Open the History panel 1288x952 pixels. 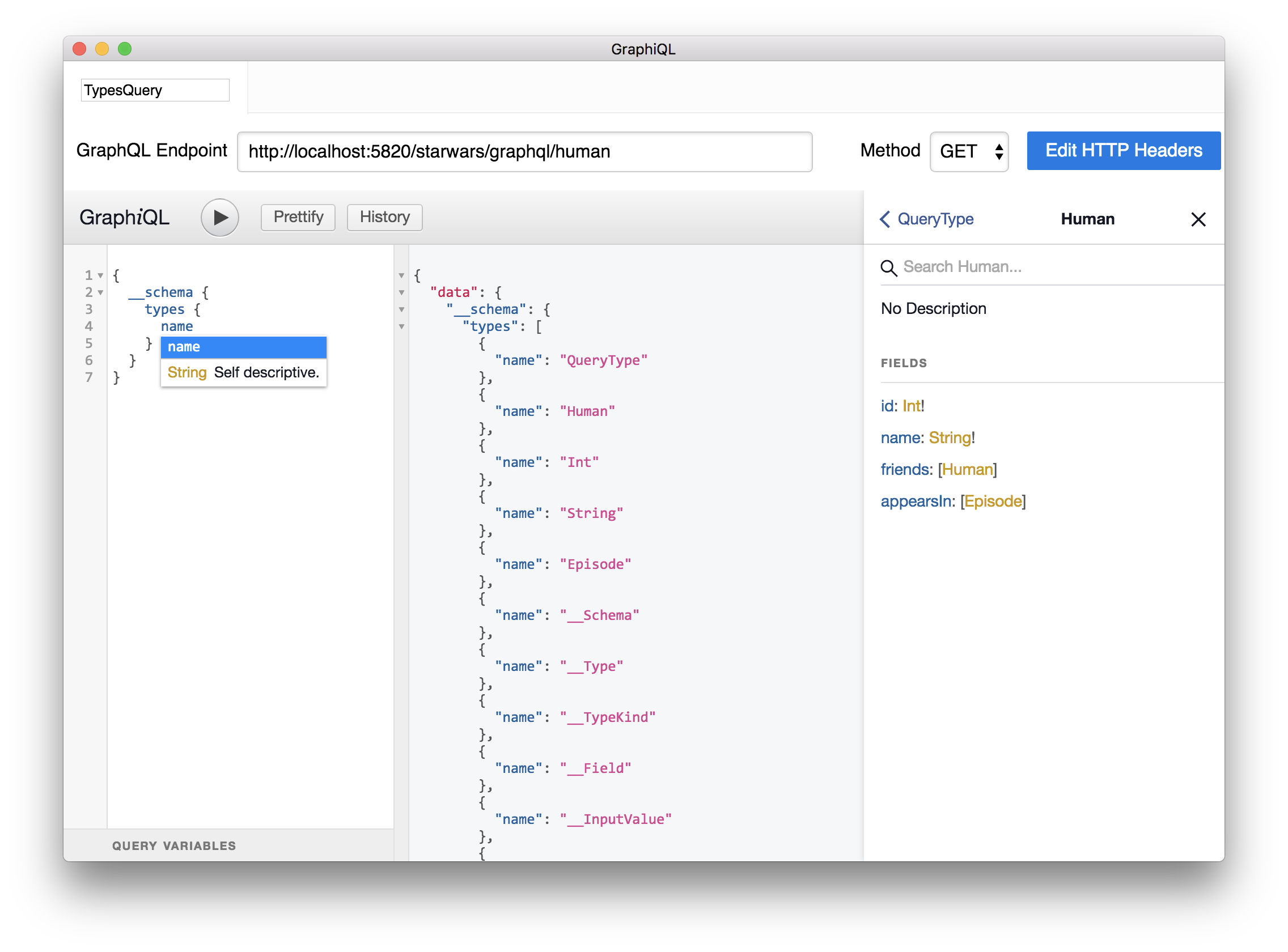click(384, 217)
